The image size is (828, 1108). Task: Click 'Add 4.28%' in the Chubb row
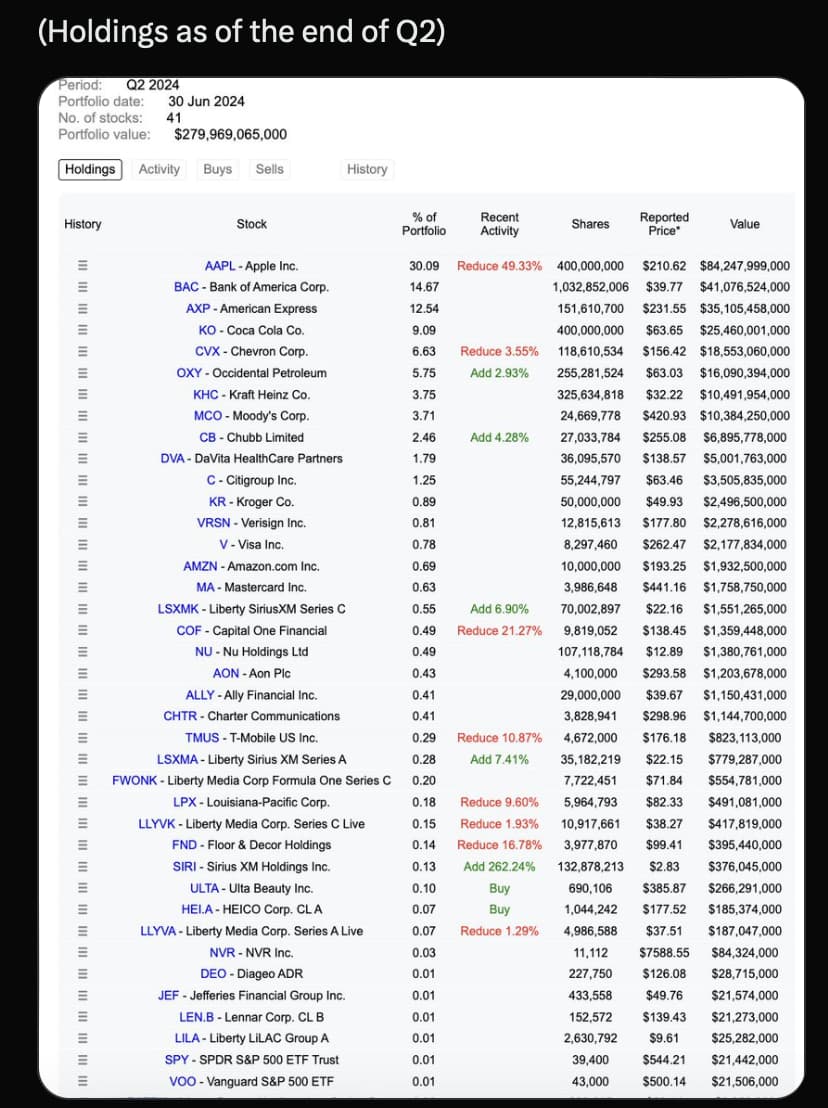pyautogui.click(x=499, y=437)
